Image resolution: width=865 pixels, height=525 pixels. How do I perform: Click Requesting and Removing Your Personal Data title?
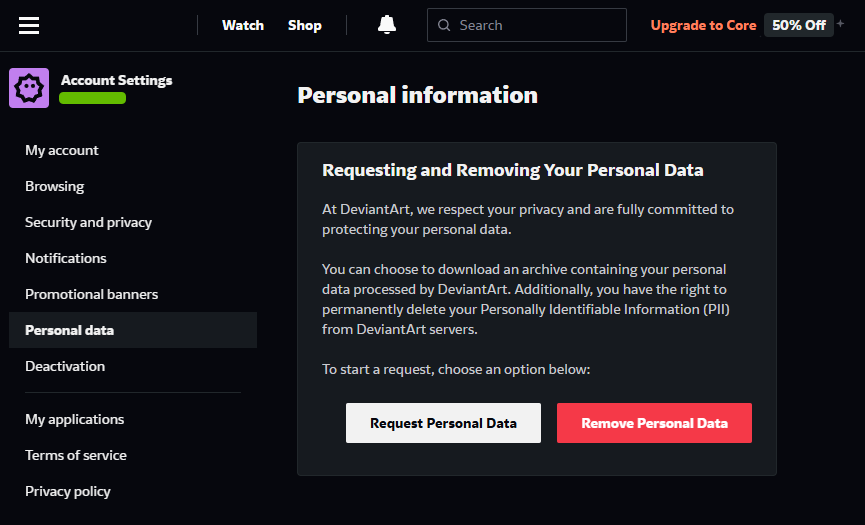(512, 170)
